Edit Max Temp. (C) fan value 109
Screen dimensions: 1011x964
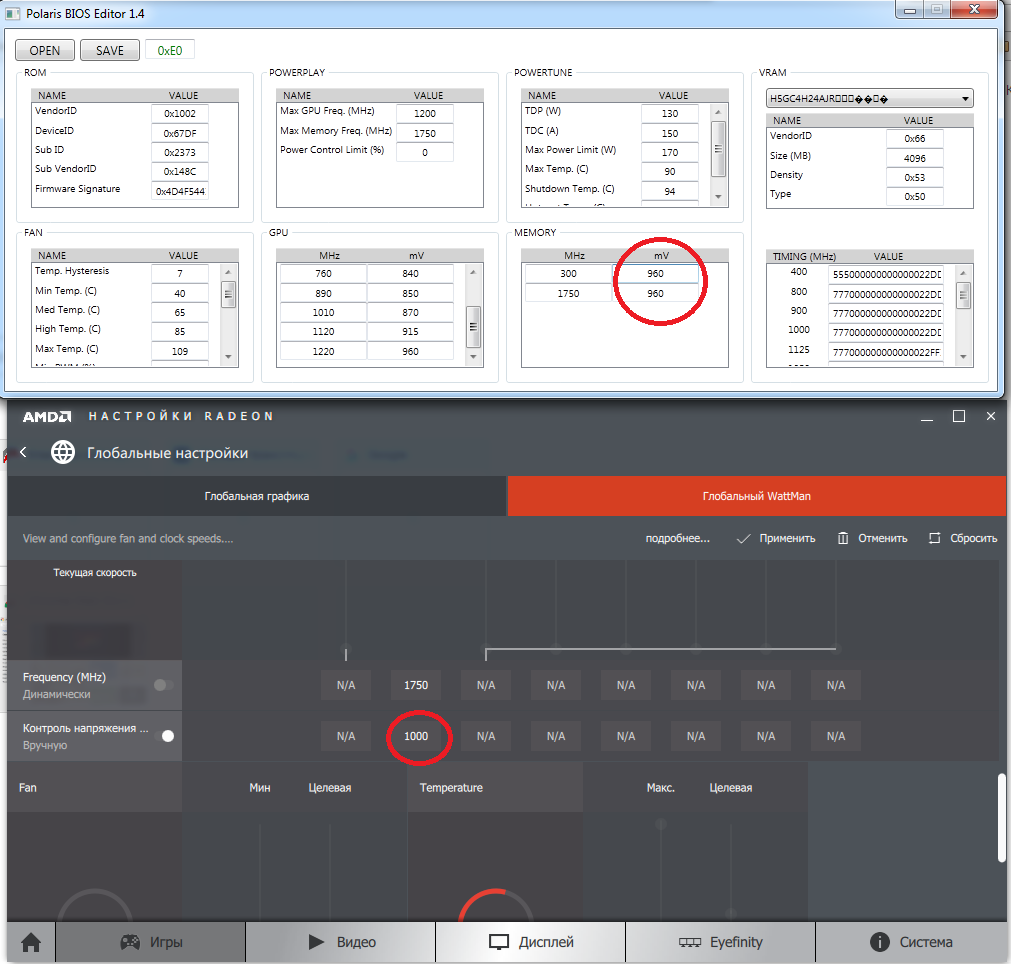[179, 351]
